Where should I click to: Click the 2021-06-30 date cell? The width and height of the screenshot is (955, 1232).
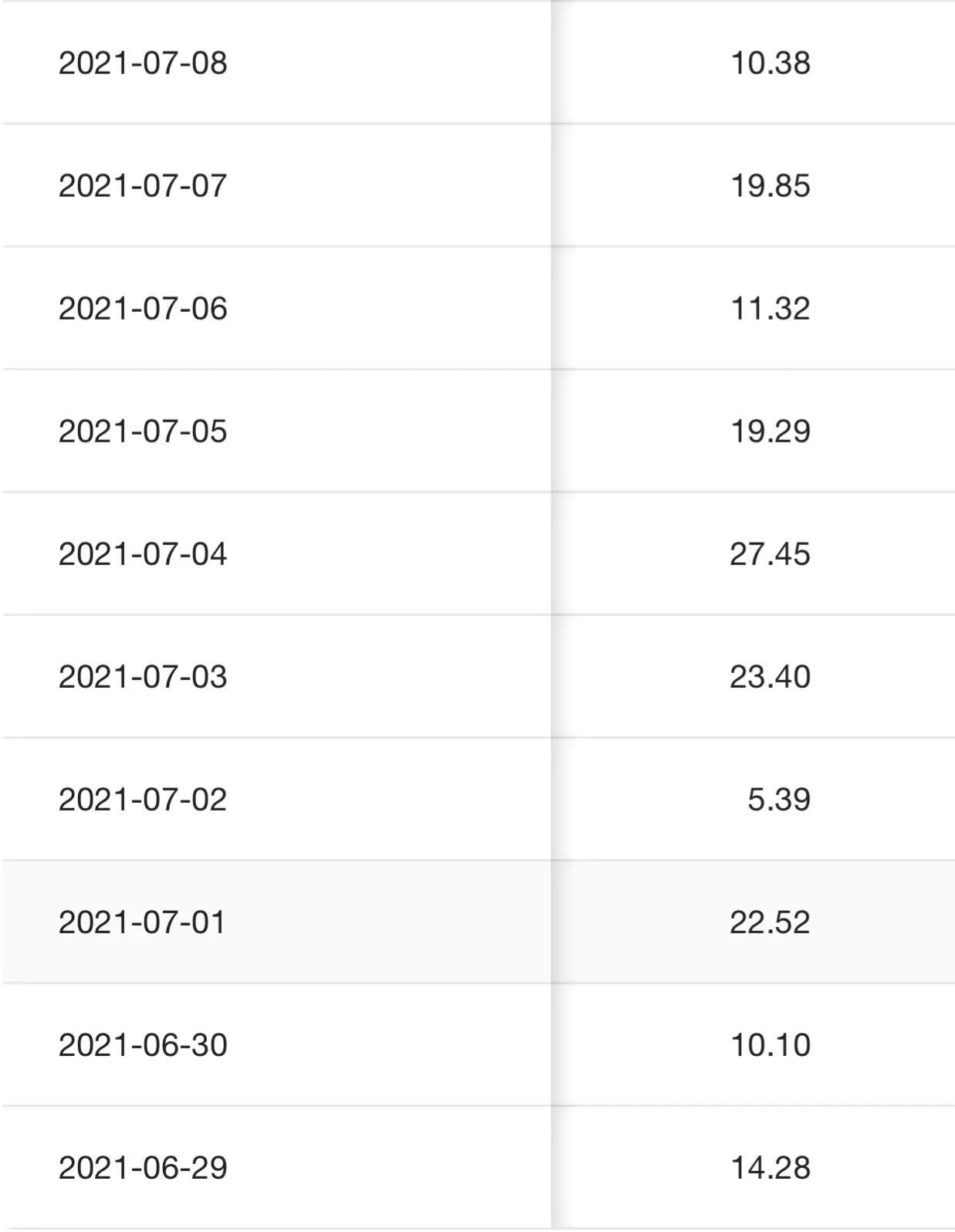click(x=143, y=1044)
